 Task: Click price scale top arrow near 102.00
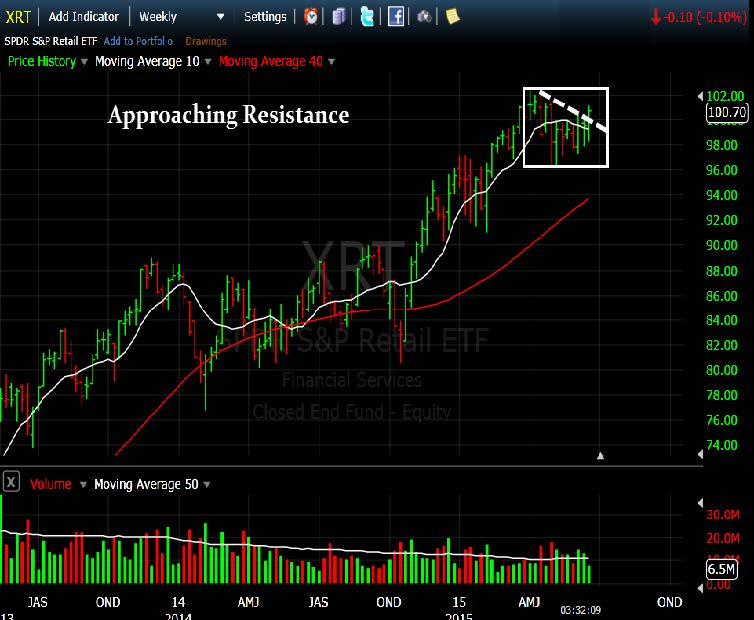click(x=700, y=96)
